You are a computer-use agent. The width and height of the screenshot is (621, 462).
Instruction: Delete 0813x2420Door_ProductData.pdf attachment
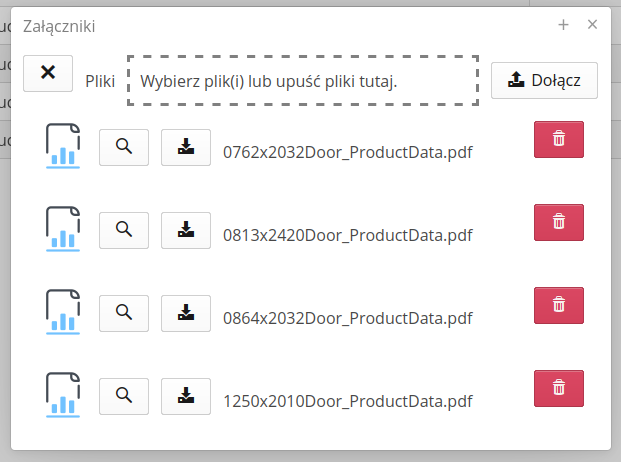pyautogui.click(x=559, y=222)
